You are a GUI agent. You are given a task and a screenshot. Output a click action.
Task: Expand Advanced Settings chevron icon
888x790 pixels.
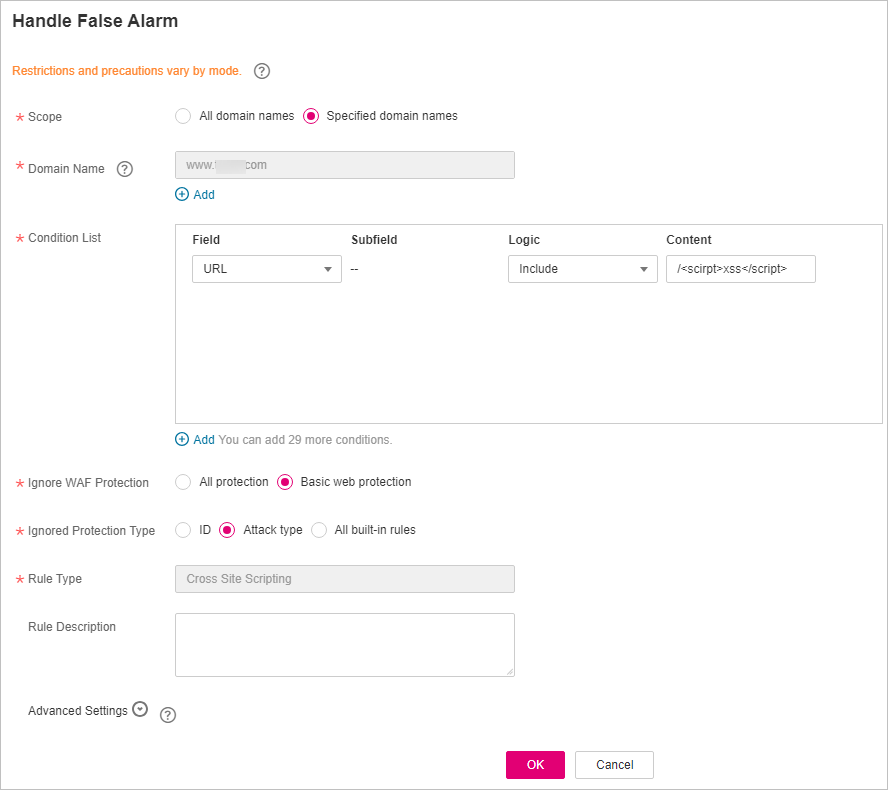point(140,709)
